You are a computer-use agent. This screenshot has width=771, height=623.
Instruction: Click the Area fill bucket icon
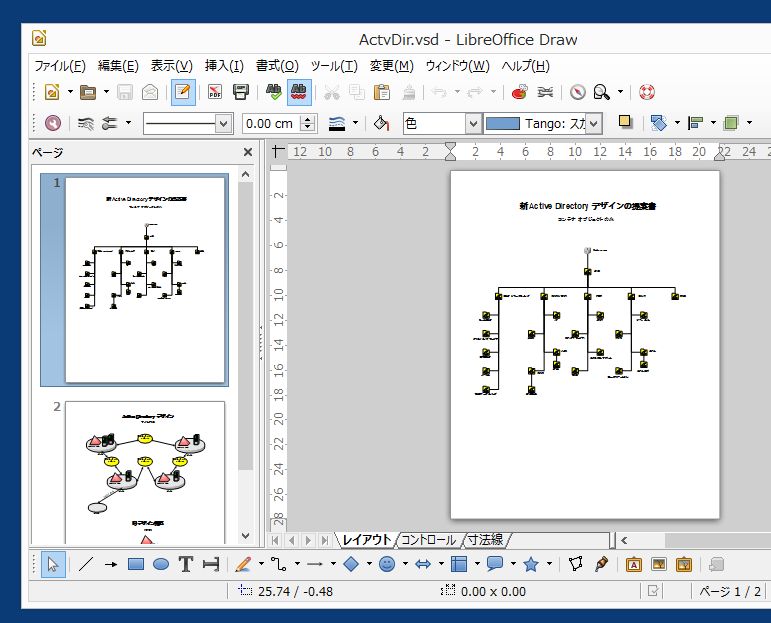[x=382, y=123]
